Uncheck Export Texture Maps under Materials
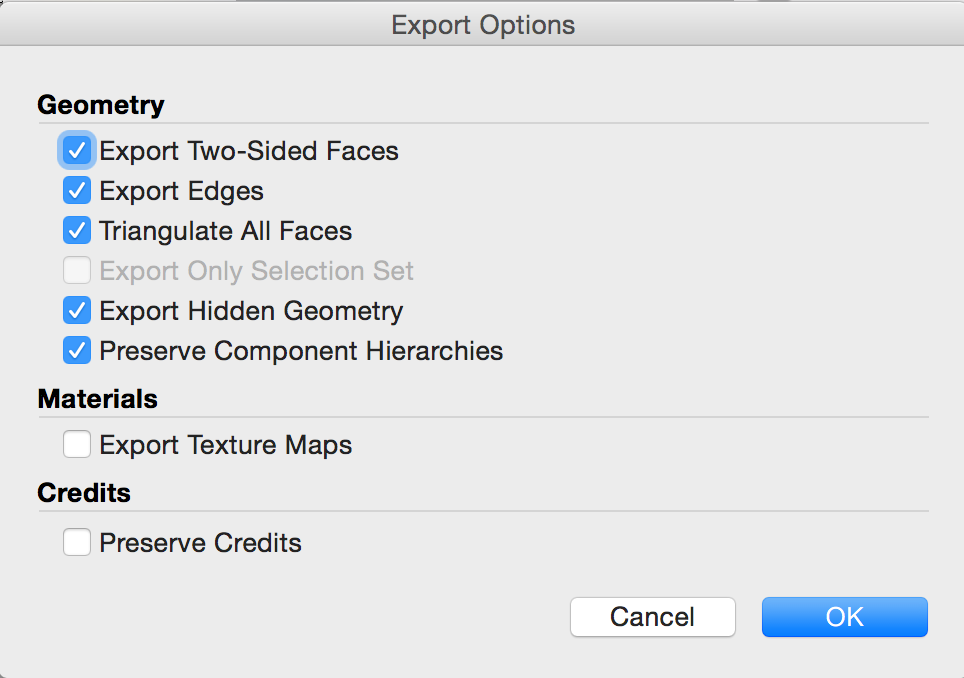964x678 pixels. pyautogui.click(x=77, y=444)
